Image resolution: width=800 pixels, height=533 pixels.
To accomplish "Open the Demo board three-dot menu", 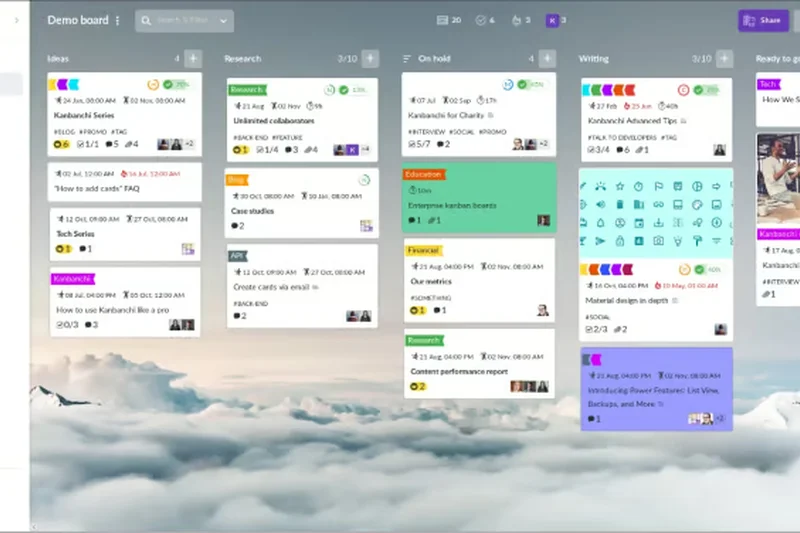I will coord(117,20).
